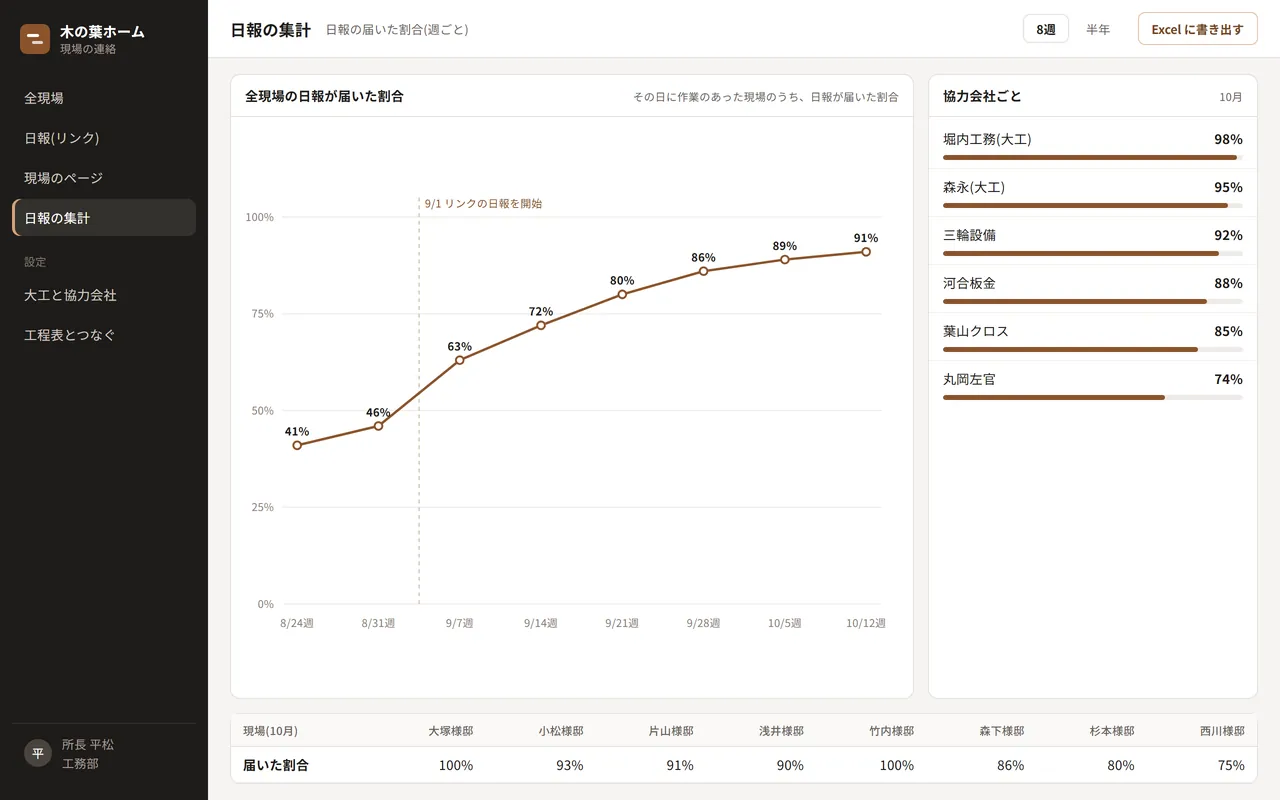Click the 46% data point for 8/31週
The image size is (1280, 800).
378,426
